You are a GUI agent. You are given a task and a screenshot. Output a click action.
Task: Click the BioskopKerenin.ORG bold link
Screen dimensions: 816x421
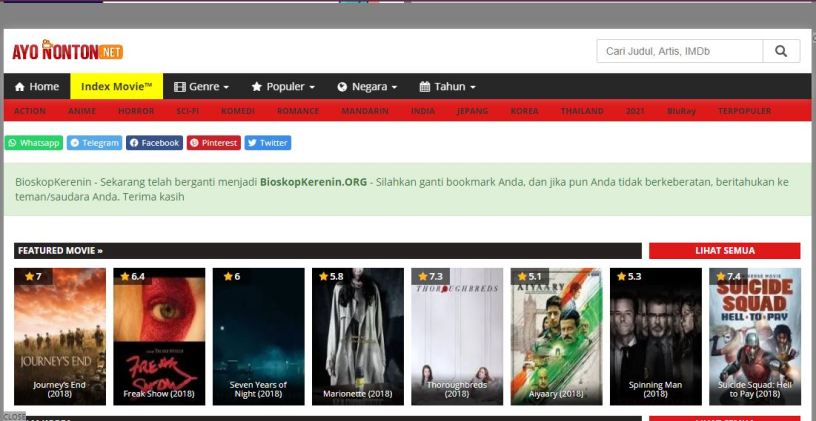(x=313, y=182)
